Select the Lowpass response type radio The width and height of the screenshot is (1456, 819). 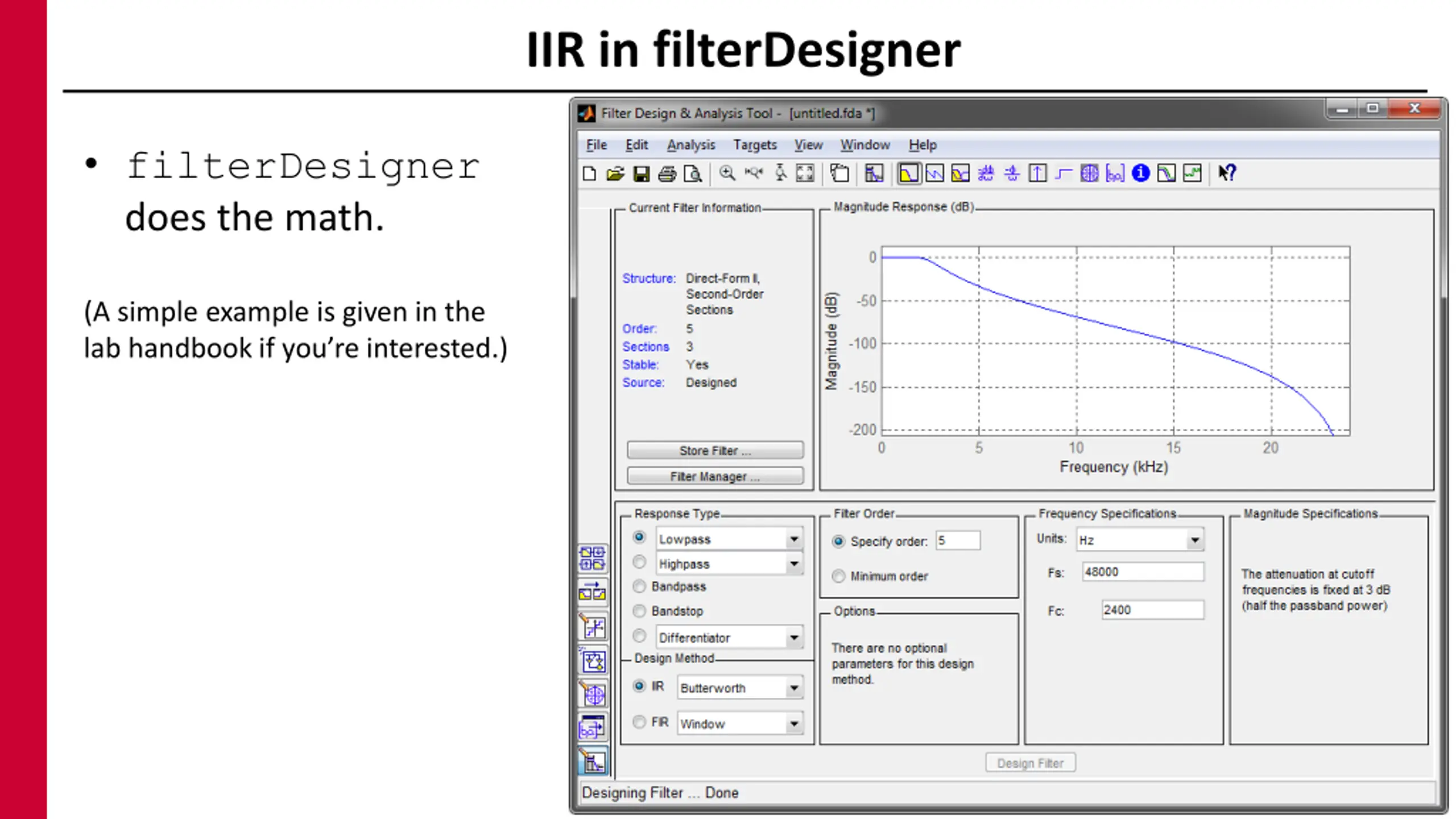pyautogui.click(x=639, y=537)
